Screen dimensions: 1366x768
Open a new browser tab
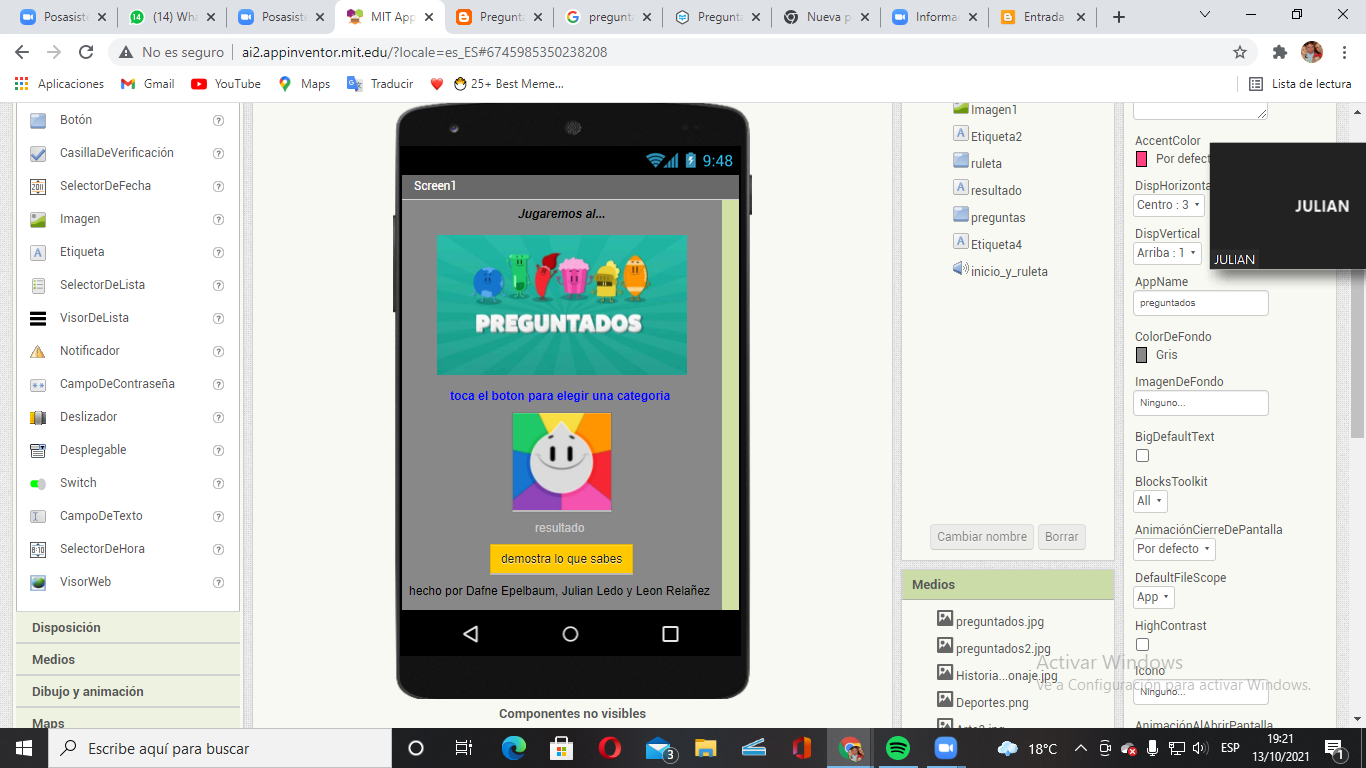tap(1119, 17)
